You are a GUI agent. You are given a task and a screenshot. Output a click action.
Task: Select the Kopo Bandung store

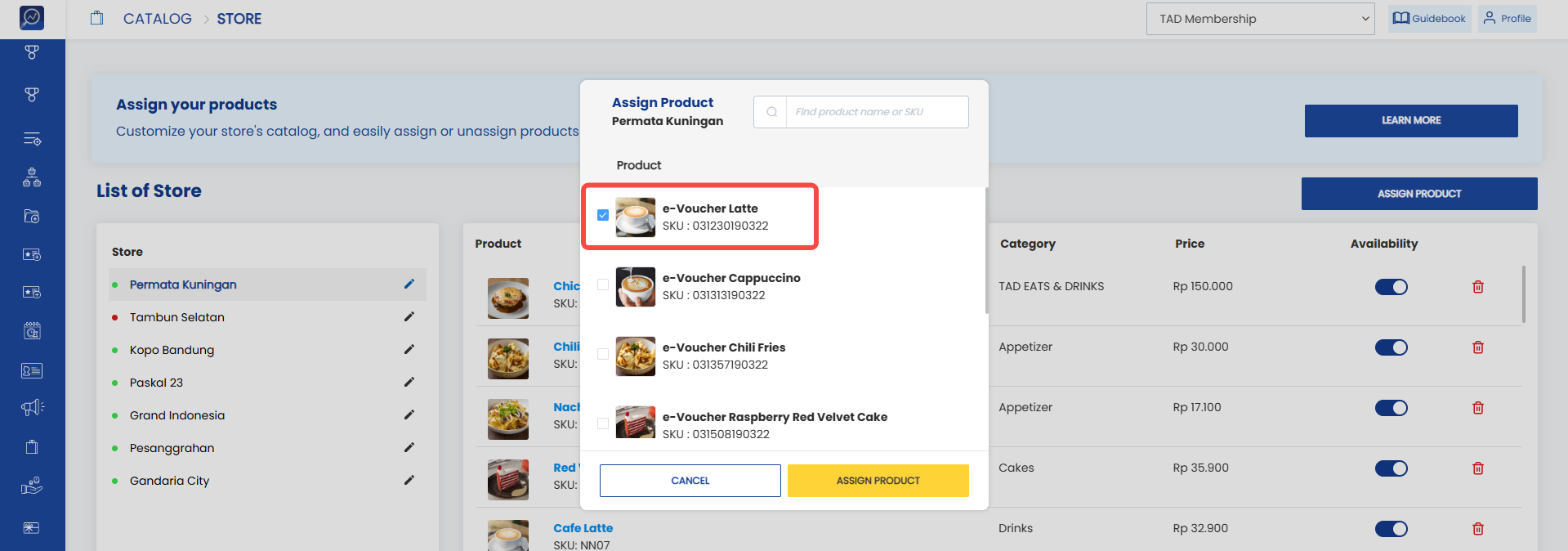172,350
